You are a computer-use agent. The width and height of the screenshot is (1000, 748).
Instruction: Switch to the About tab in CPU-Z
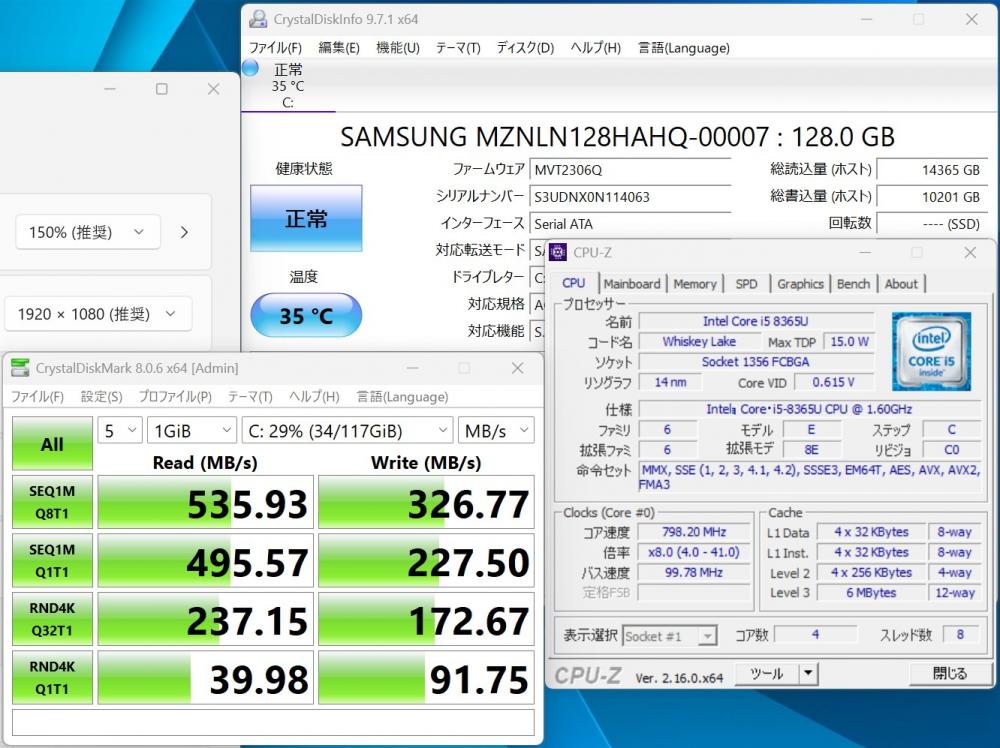901,284
